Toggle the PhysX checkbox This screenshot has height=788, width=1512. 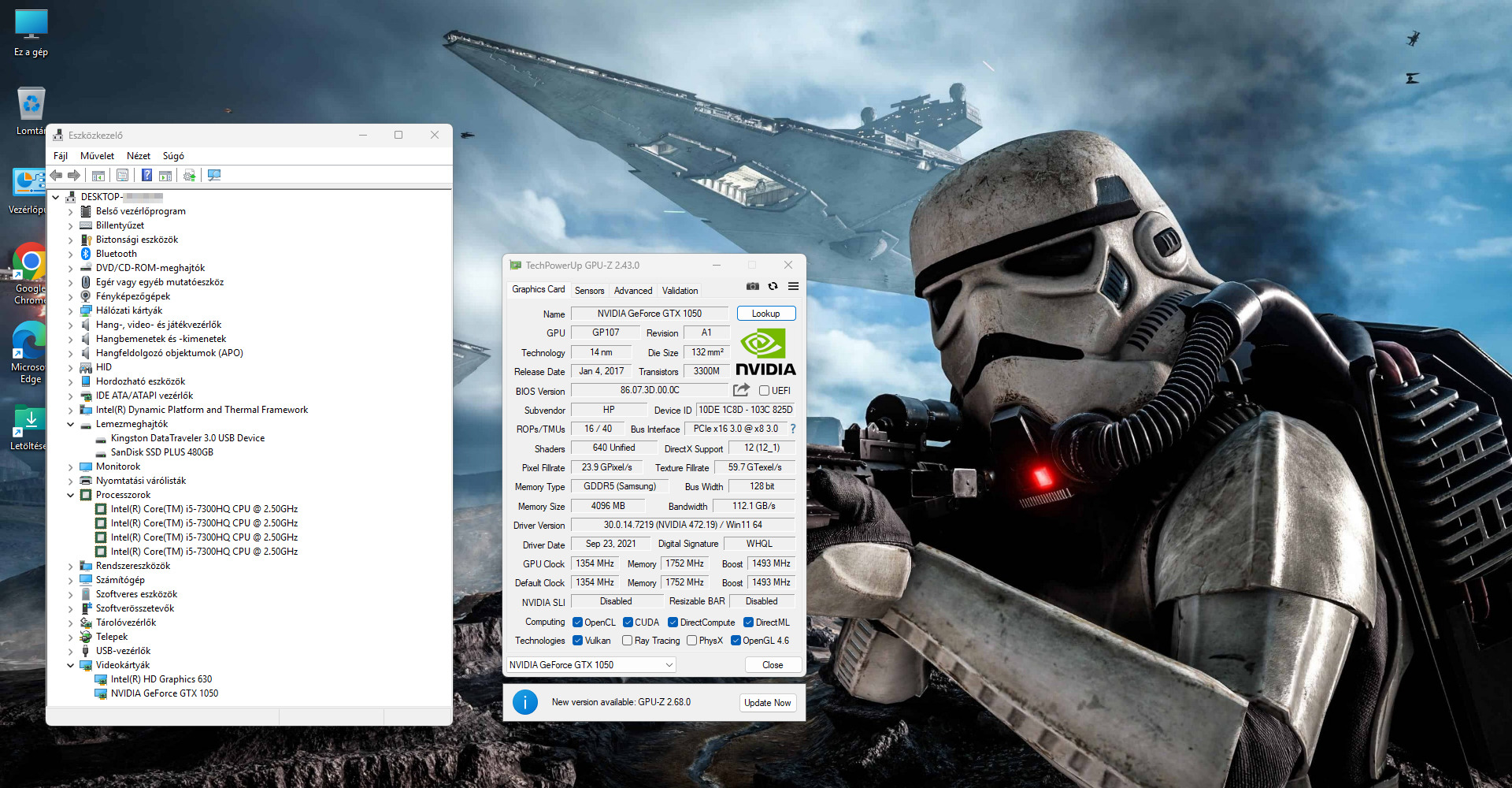click(691, 641)
